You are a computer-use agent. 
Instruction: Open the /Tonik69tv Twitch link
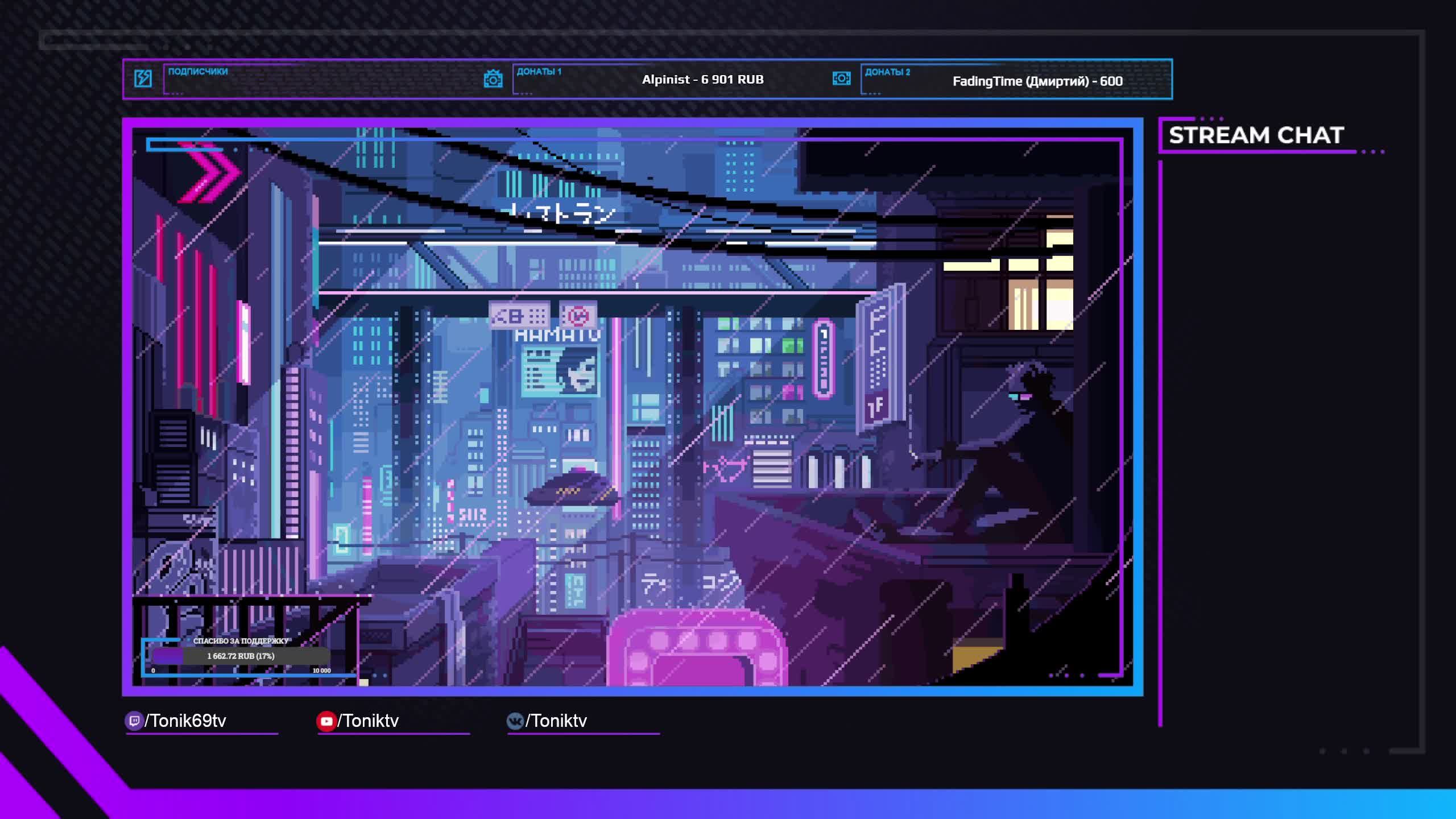pyautogui.click(x=185, y=721)
